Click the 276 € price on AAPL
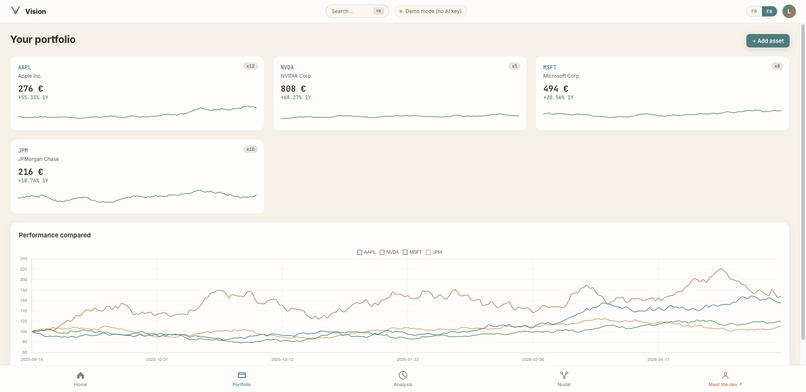 click(30, 88)
